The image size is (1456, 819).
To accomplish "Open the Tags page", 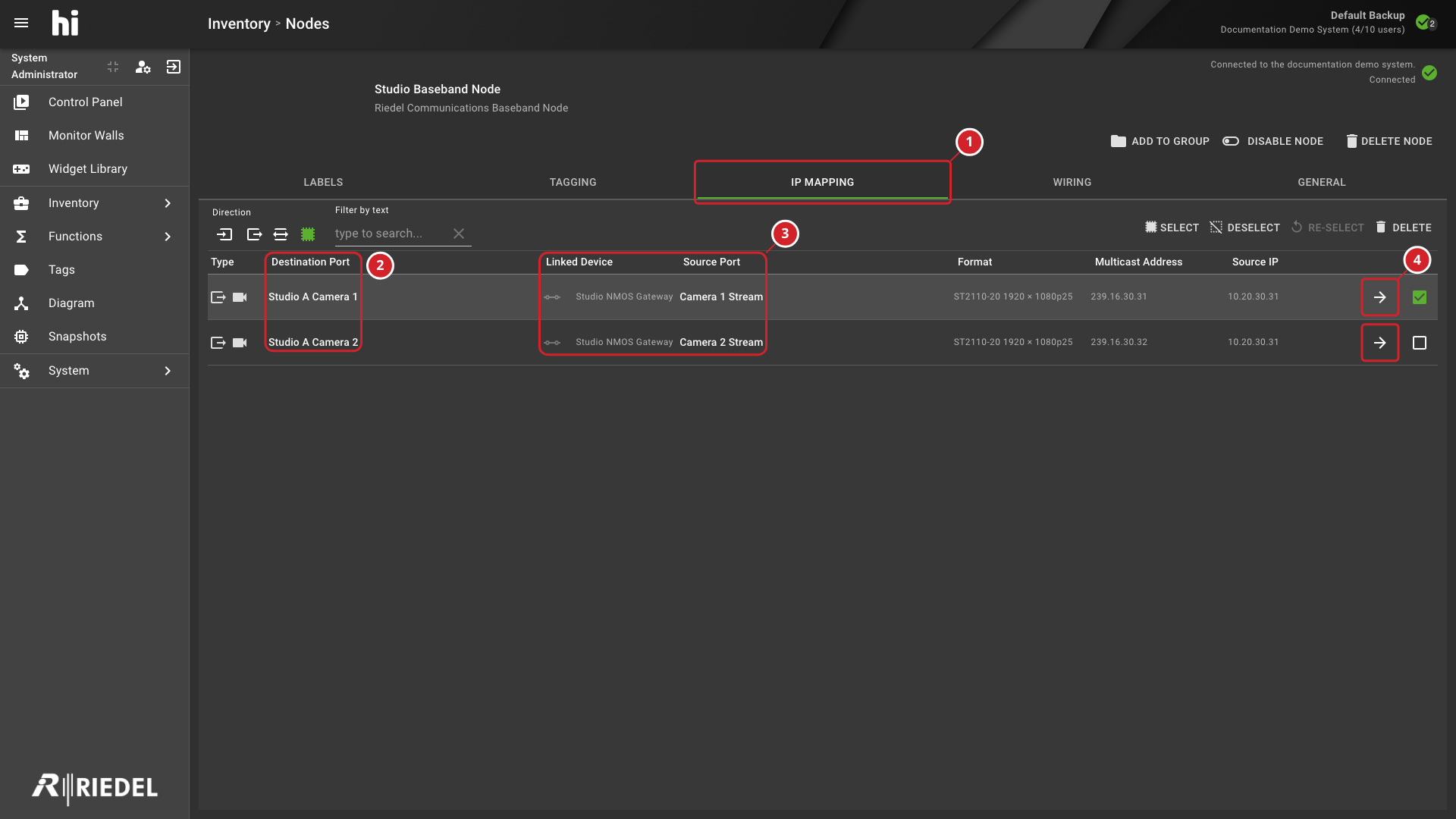I will coord(95,269).
